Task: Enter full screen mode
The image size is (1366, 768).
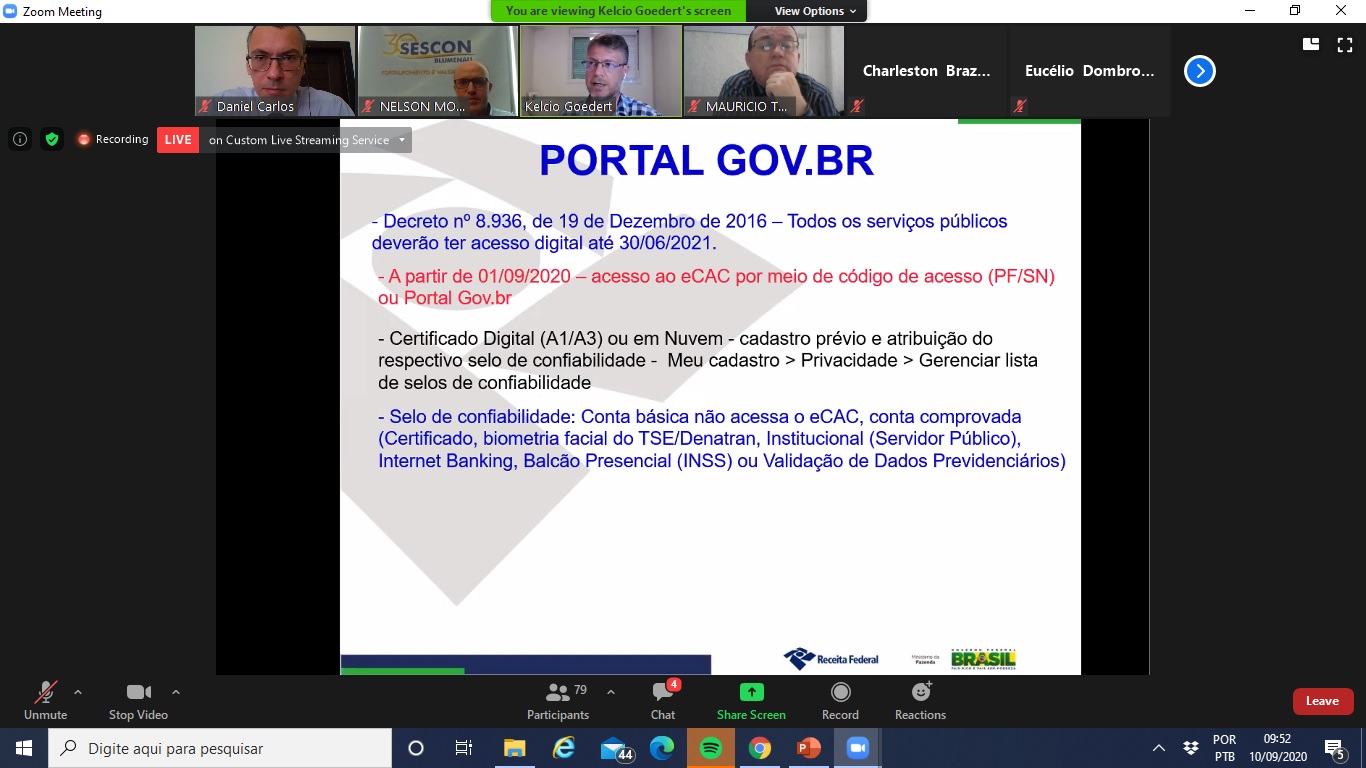Action: (1345, 44)
